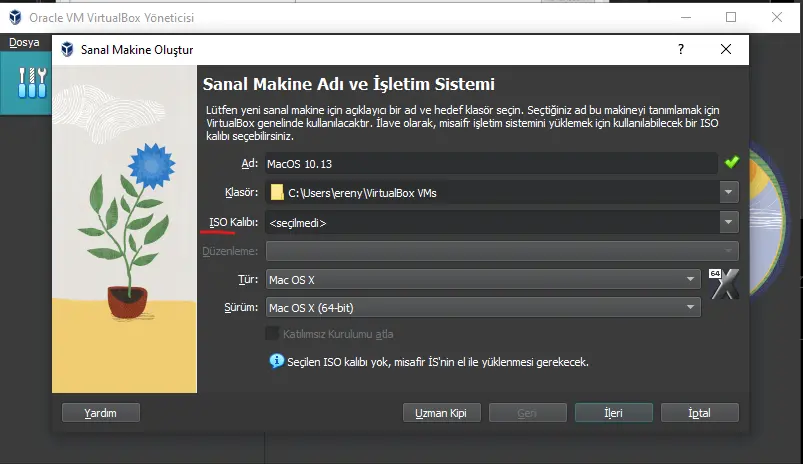803x464 pixels.
Task: Maximize the Oracle VM VirtualBox Yöneticisi window
Action: coord(731,17)
